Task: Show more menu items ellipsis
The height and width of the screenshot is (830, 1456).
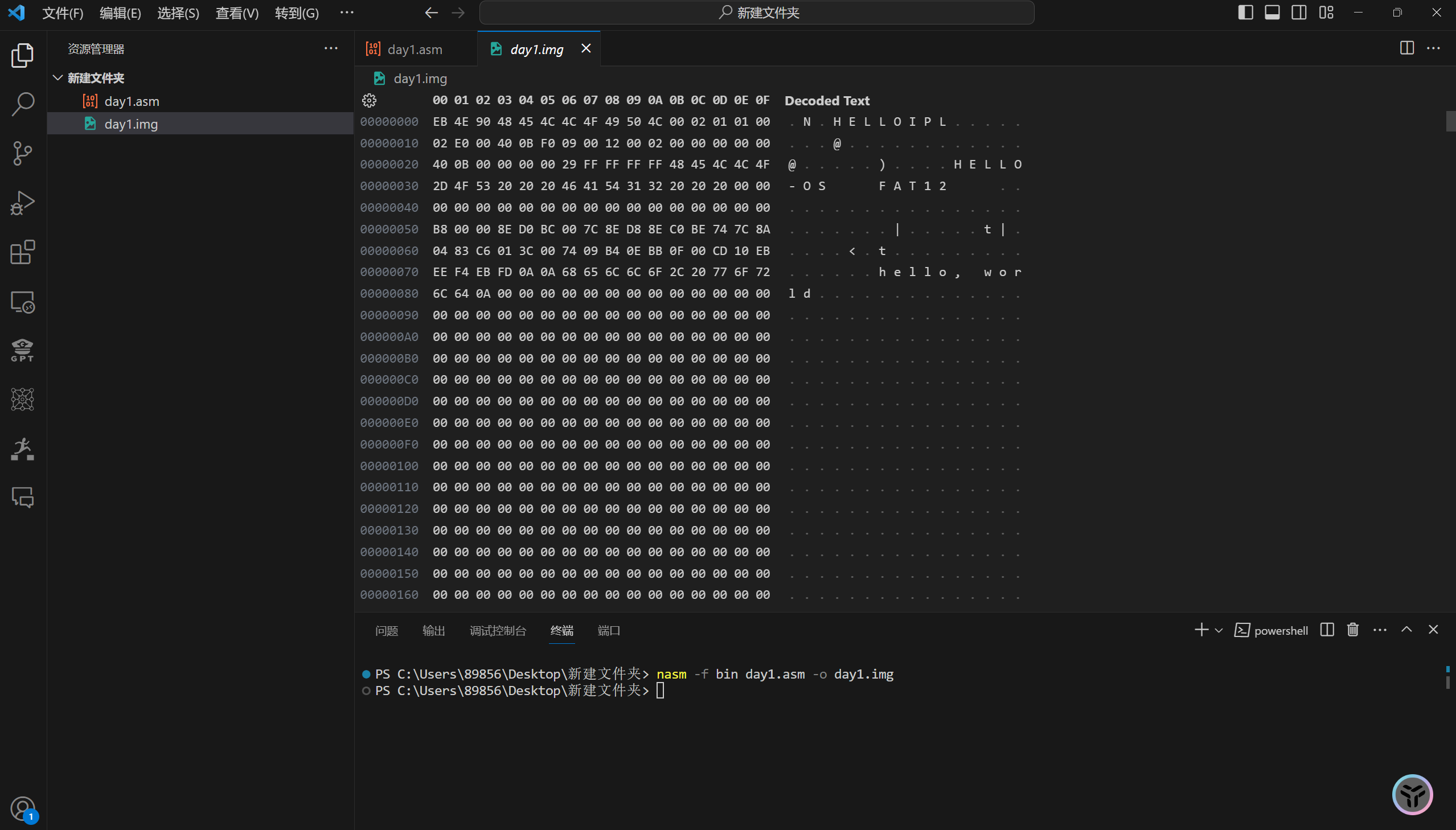Action: pos(347,13)
